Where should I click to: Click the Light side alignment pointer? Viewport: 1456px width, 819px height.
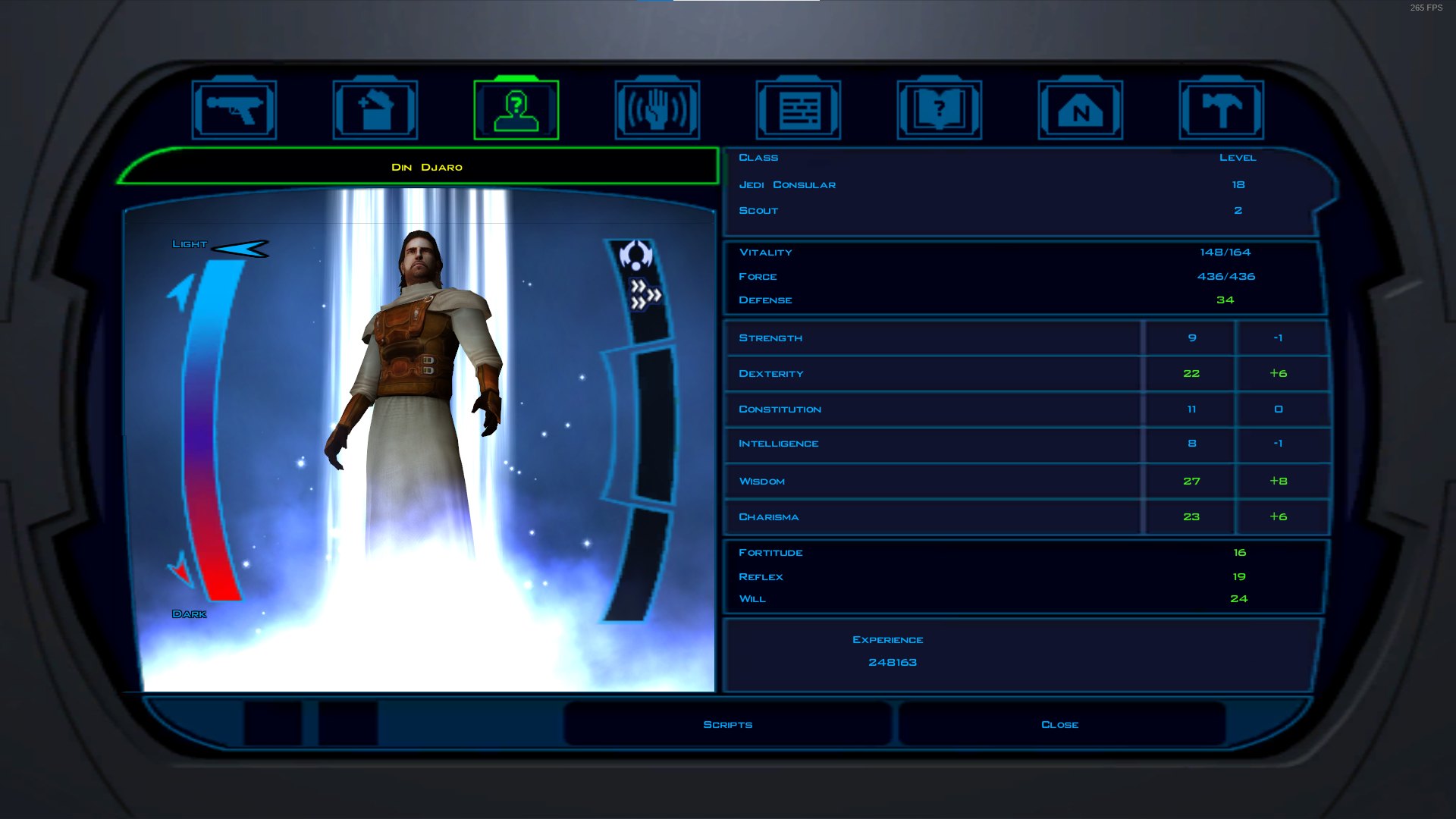tap(241, 249)
